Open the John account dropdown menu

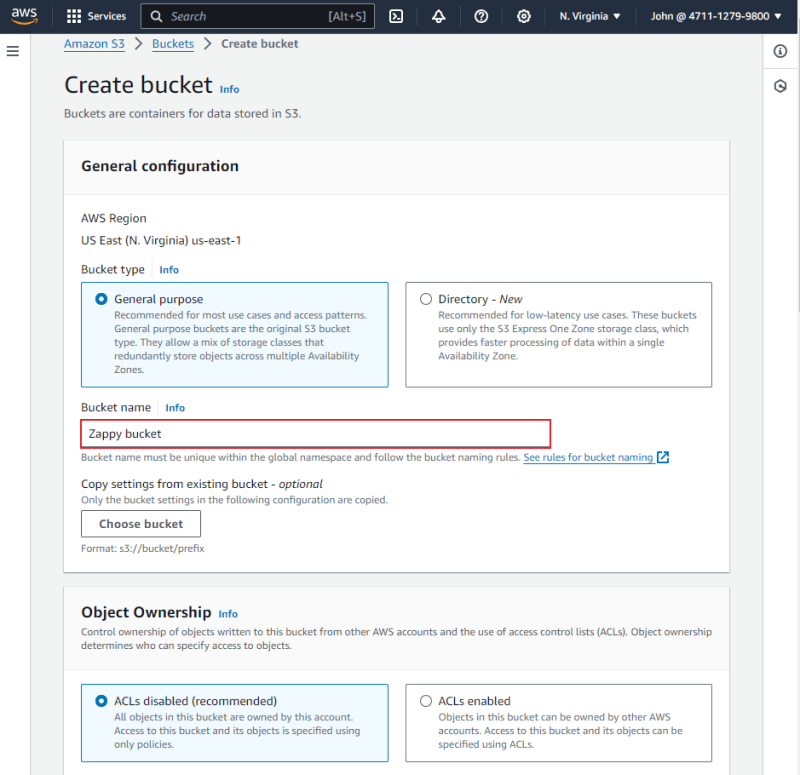[x=716, y=16]
